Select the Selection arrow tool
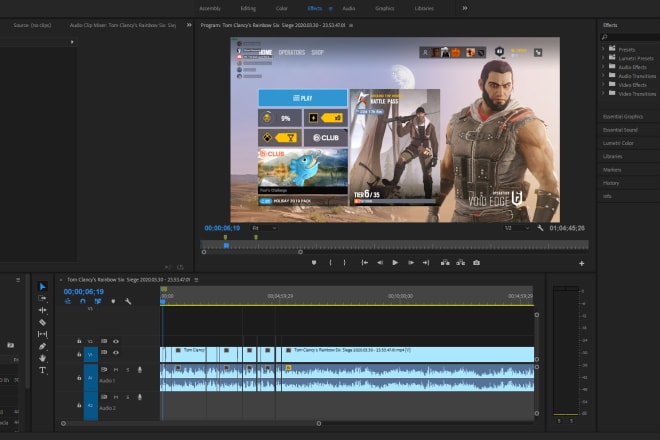Viewport: 660px width, 440px height. pos(42,286)
